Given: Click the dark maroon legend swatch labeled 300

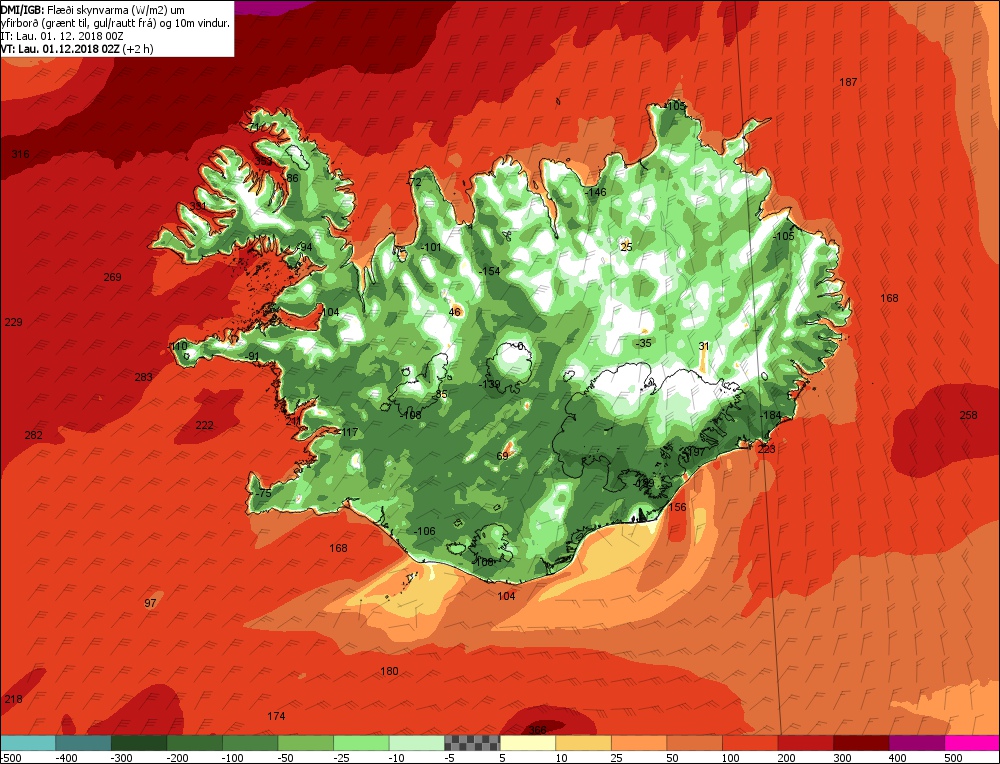Looking at the screenshot, I should [860, 743].
